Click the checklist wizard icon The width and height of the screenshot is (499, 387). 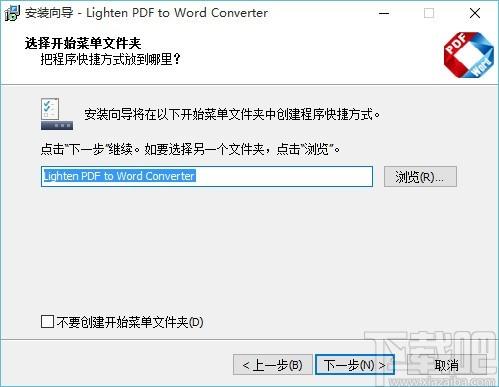click(x=57, y=114)
